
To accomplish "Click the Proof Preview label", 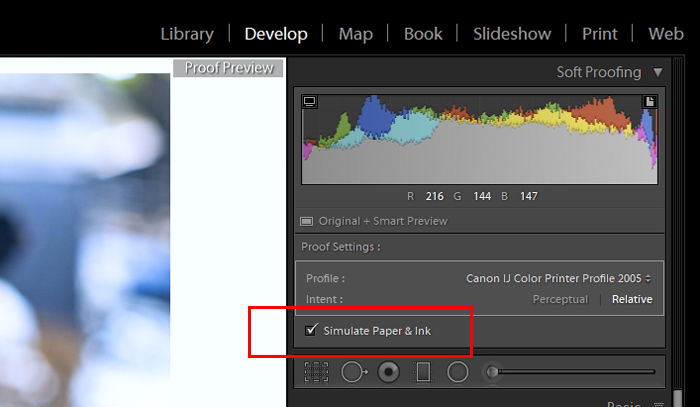I will (228, 68).
